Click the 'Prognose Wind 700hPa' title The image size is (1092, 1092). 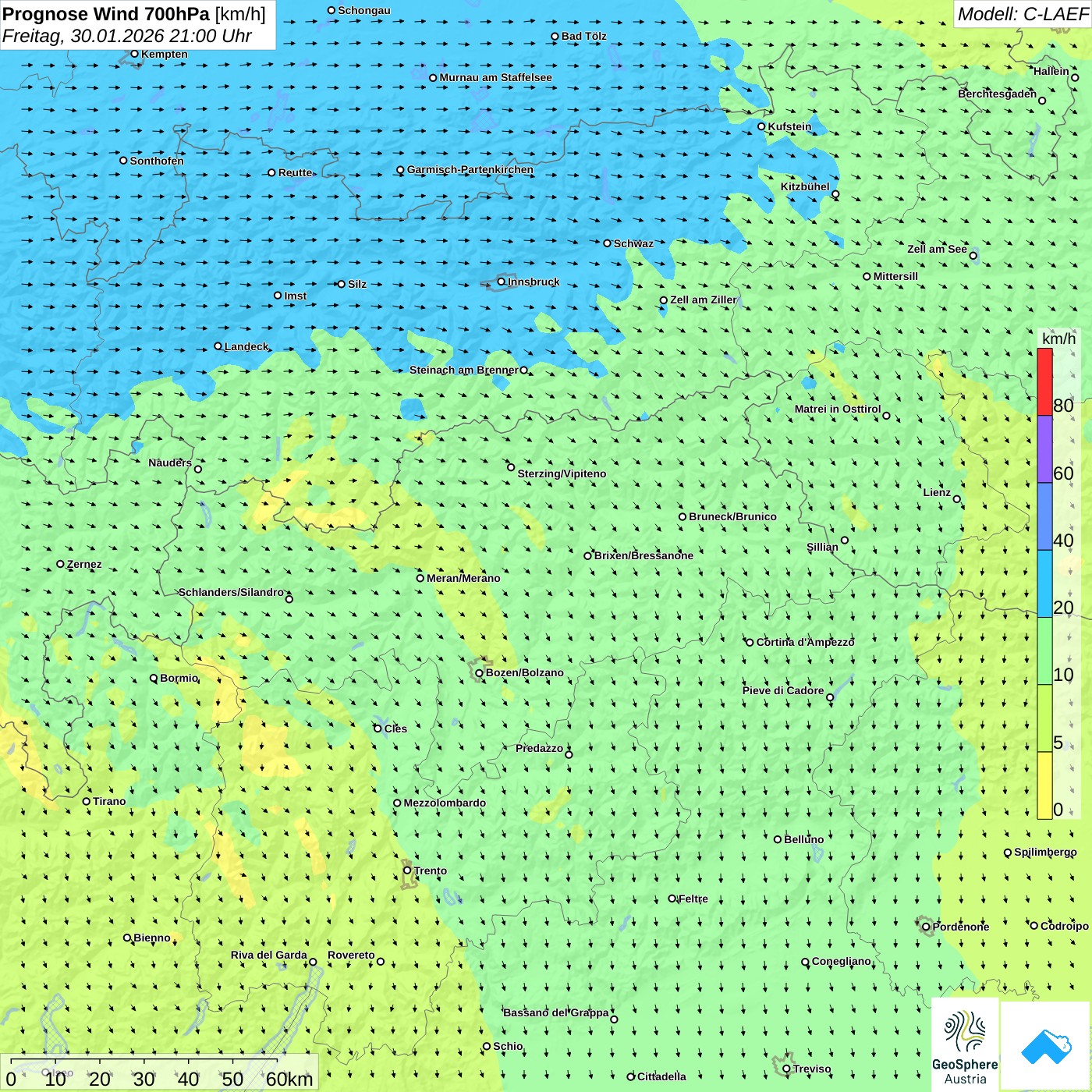pyautogui.click(x=106, y=14)
